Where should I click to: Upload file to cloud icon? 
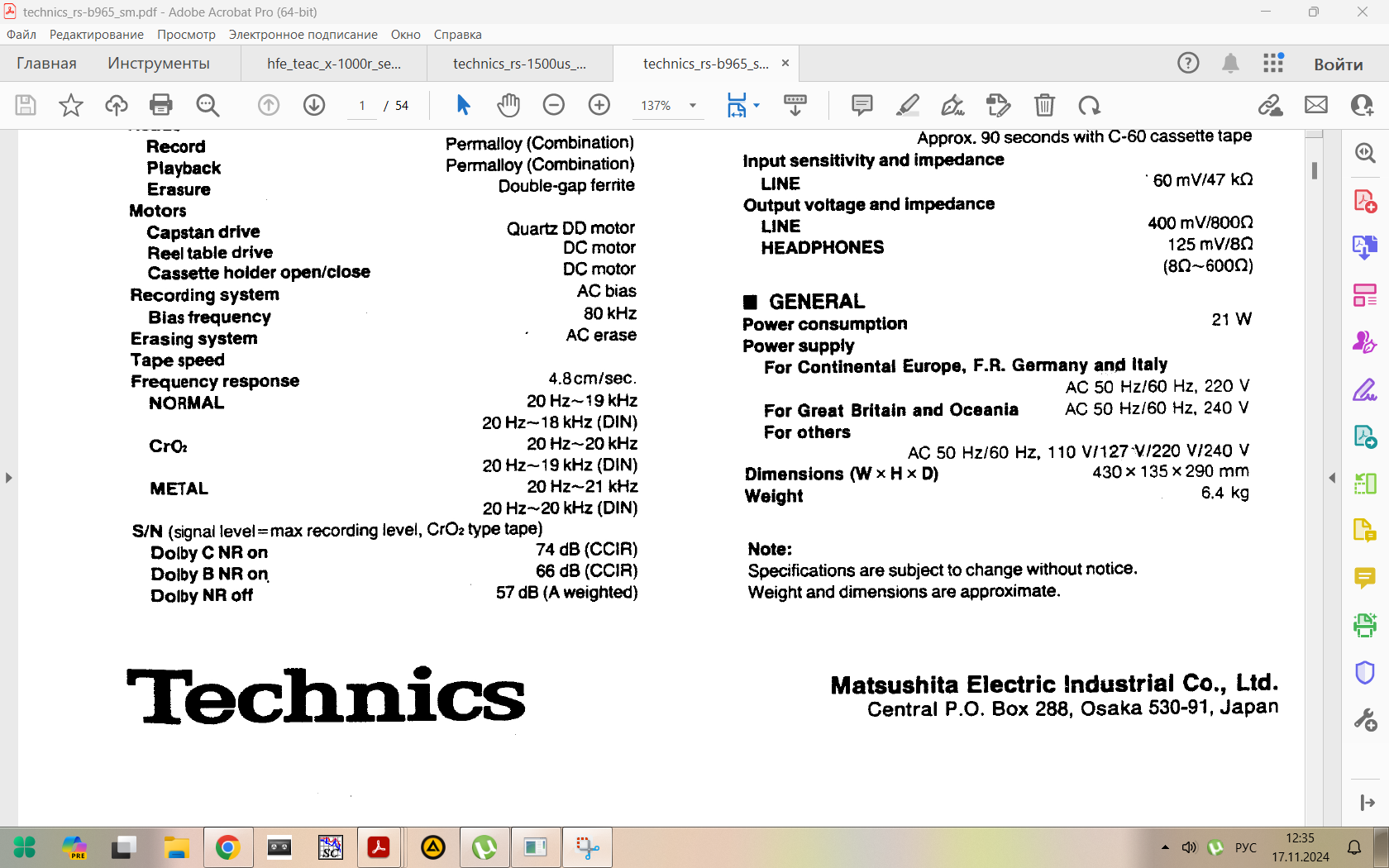(x=117, y=105)
